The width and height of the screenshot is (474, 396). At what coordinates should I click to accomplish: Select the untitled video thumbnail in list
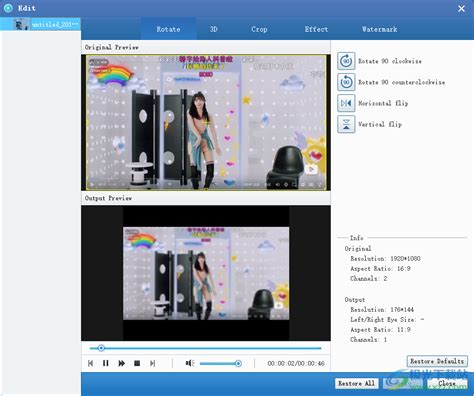coord(40,24)
